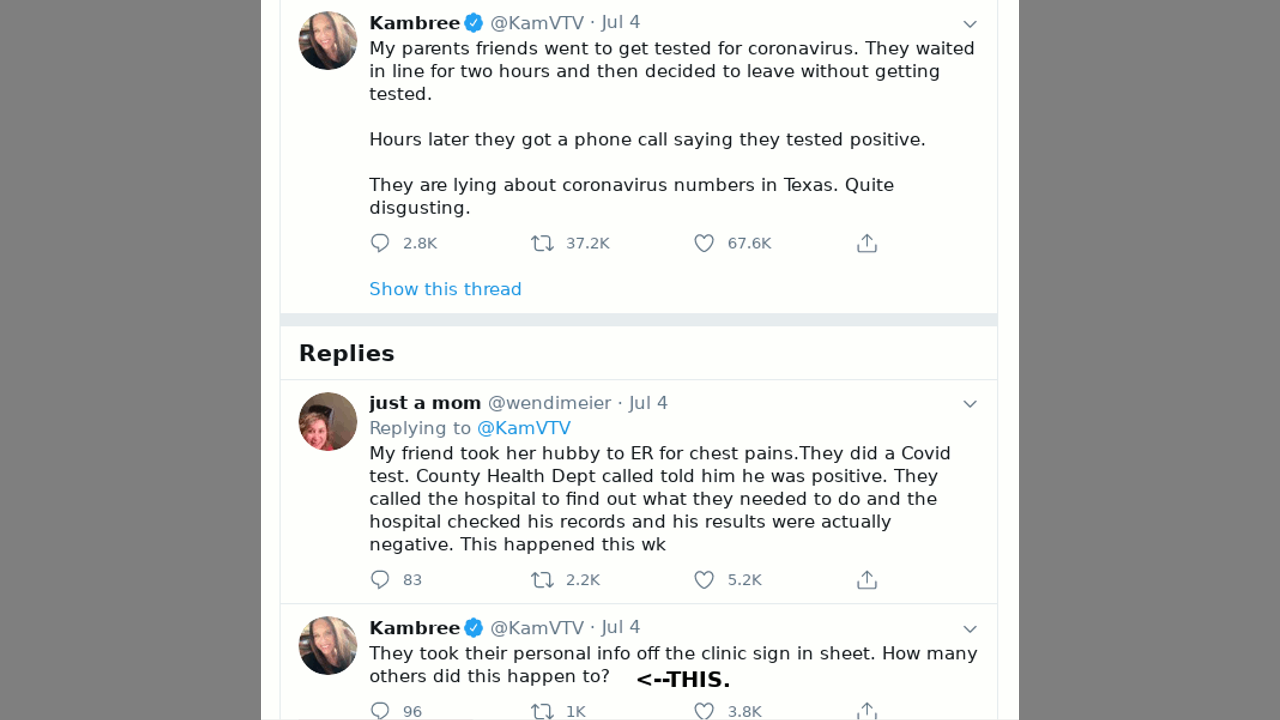
Task: Retweet Kambree's tweet with 37.2K retweets
Action: (x=542, y=243)
